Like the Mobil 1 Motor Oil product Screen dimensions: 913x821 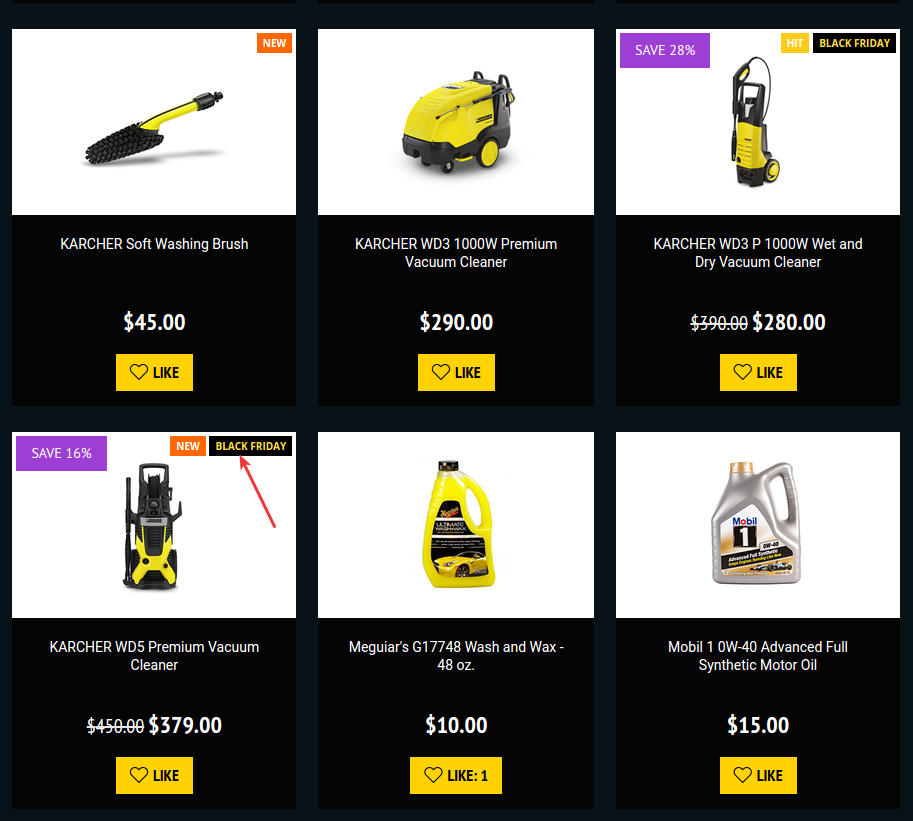pos(758,775)
